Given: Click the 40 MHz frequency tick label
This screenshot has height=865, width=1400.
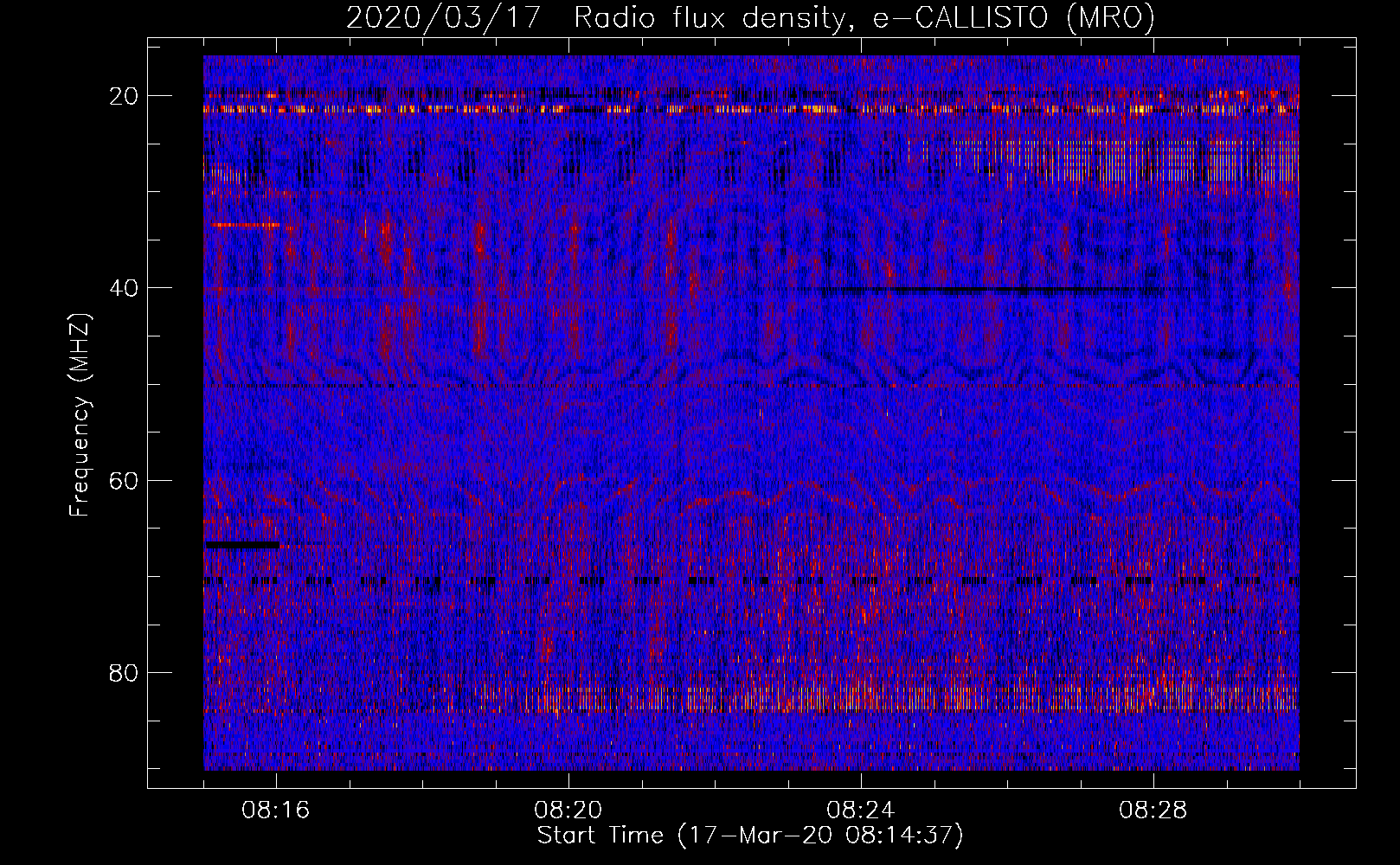Looking at the screenshot, I should [124, 288].
